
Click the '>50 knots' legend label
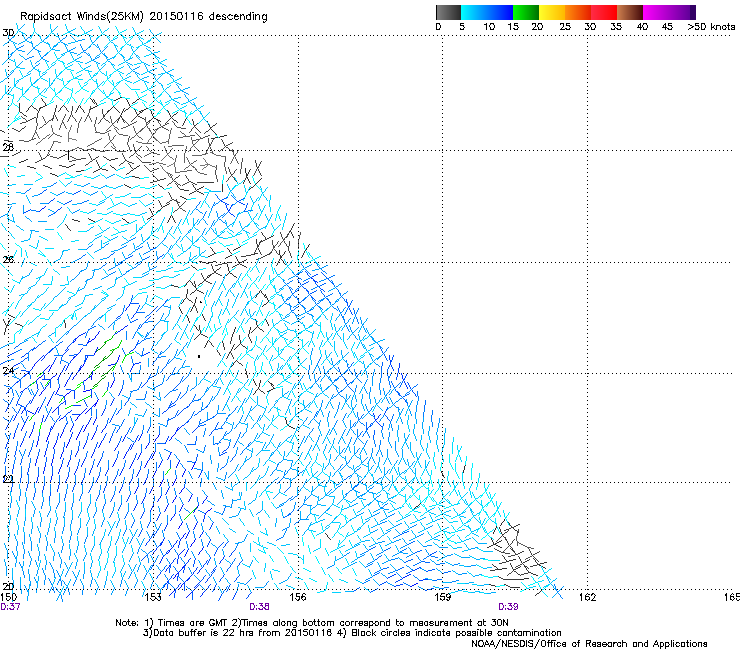click(x=711, y=27)
